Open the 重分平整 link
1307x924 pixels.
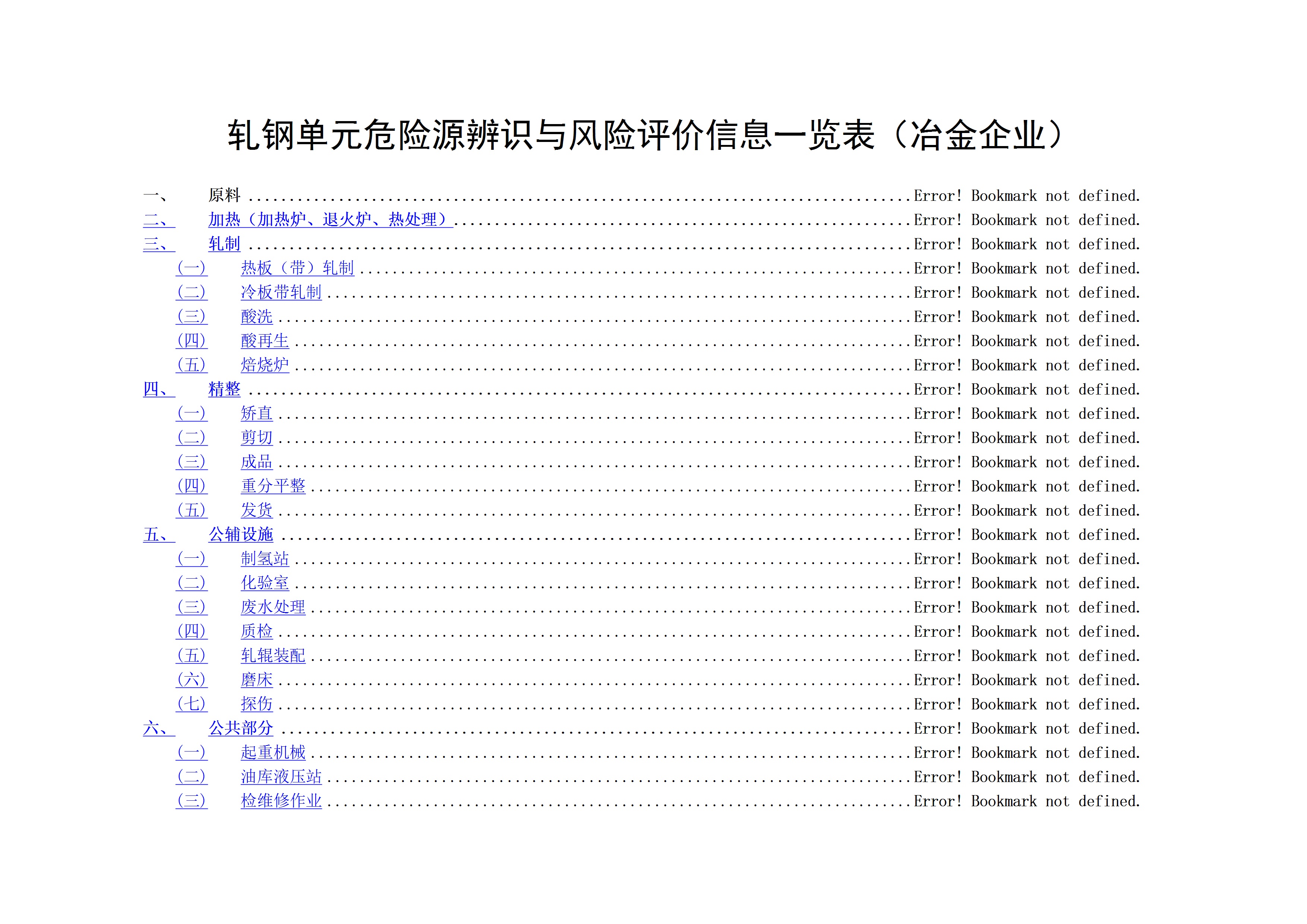coord(273,486)
